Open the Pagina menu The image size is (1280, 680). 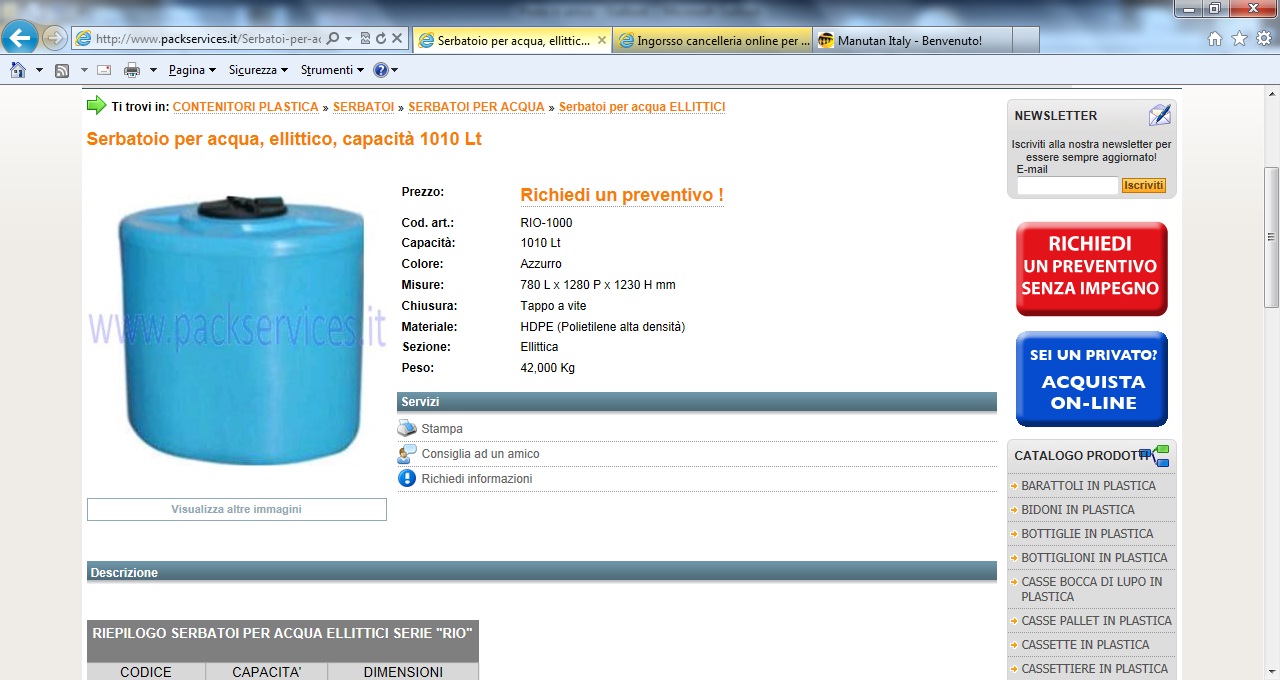click(x=193, y=70)
